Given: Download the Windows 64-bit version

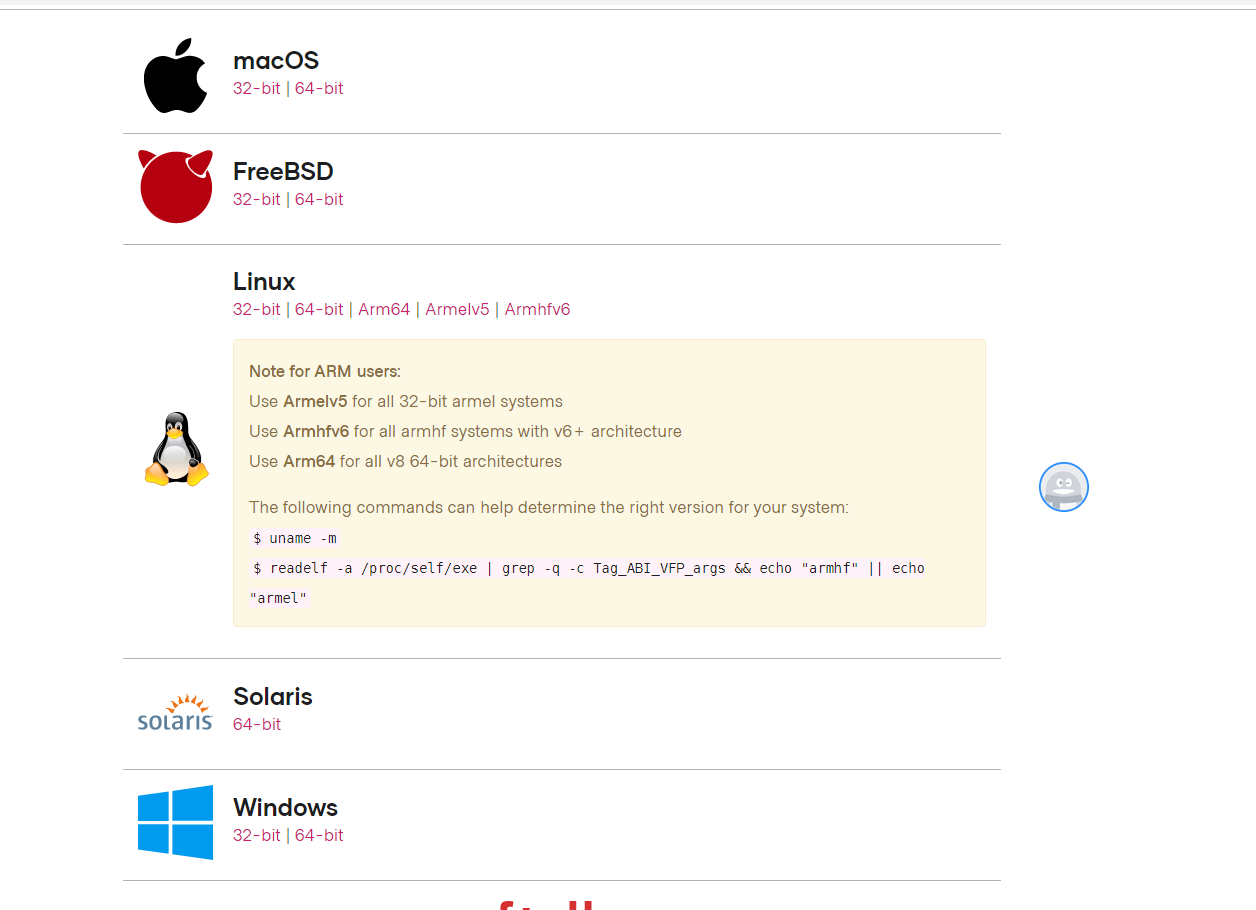Looking at the screenshot, I should (319, 835).
